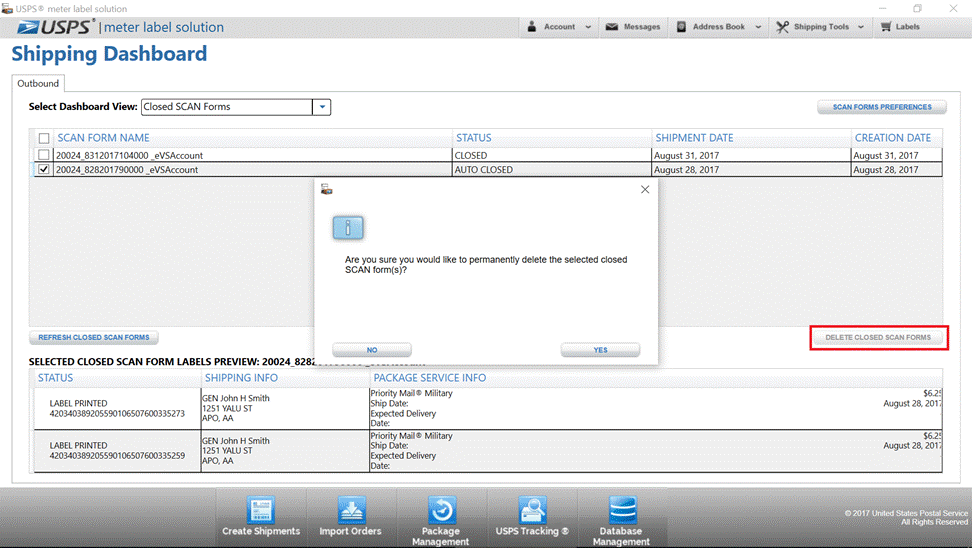Open the Address Book menu label
Image resolution: width=972 pixels, height=548 pixels.
click(x=718, y=27)
